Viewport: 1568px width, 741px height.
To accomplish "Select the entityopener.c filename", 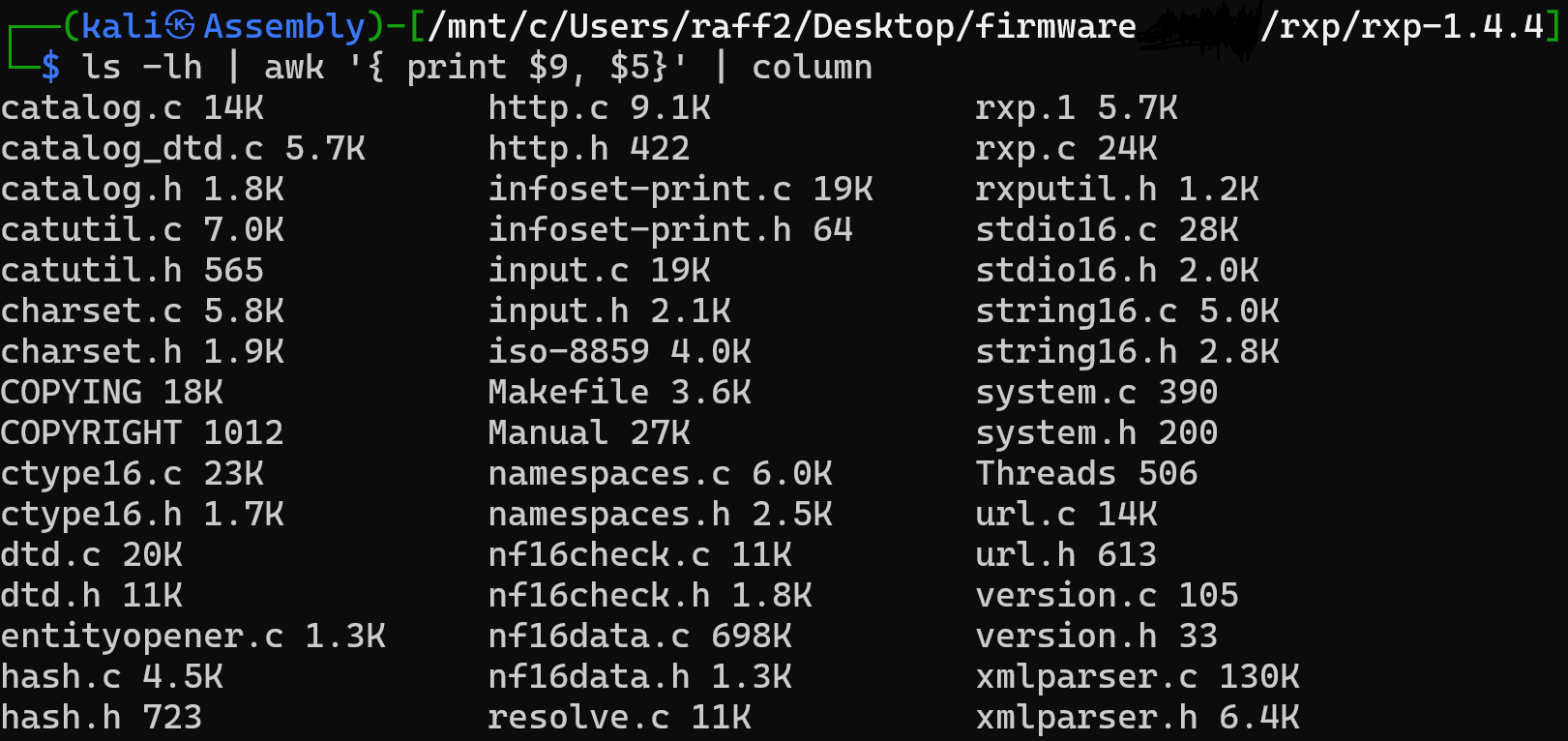I will (142, 637).
